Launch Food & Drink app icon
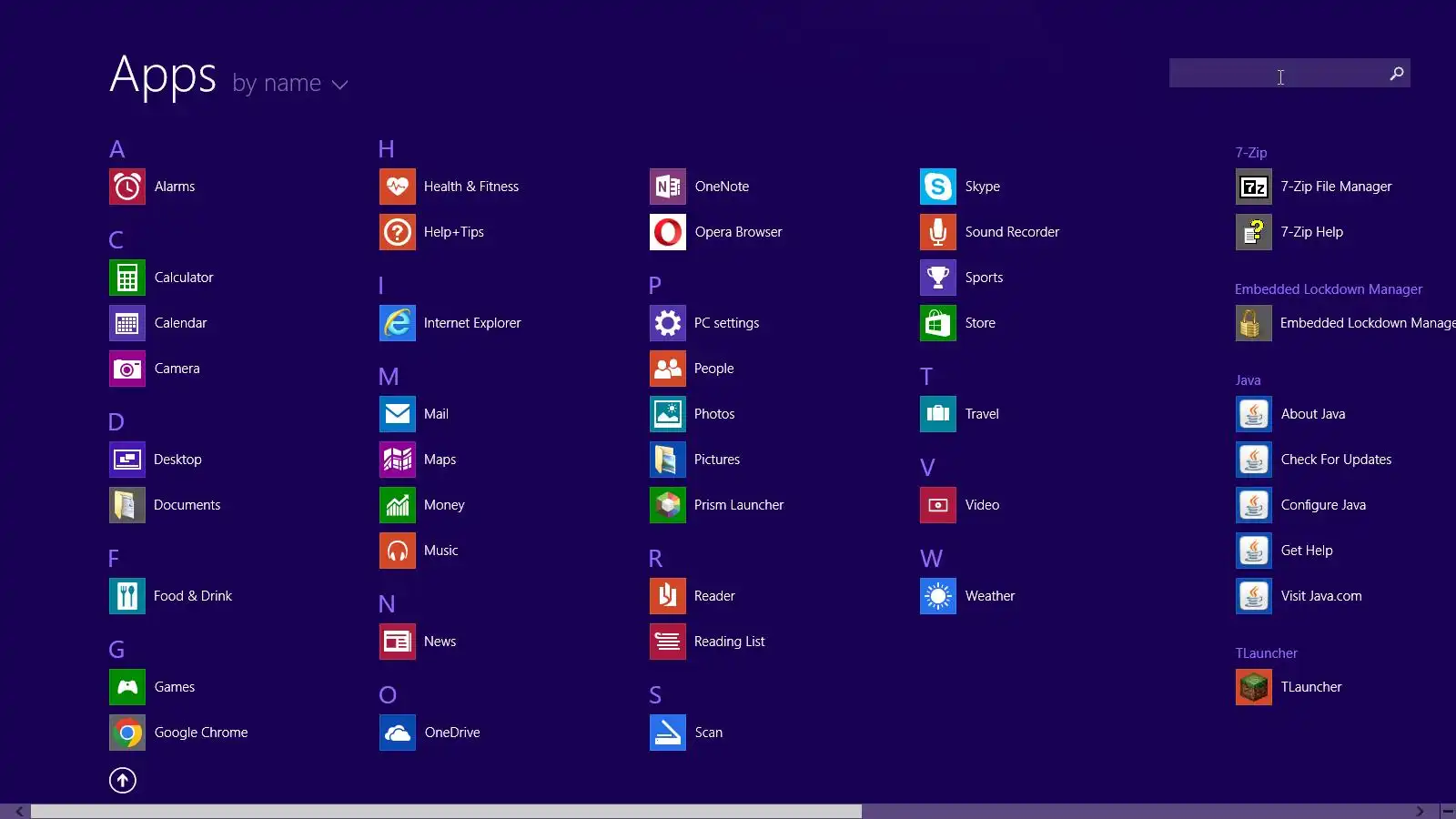The image size is (1456, 819). 127,596
